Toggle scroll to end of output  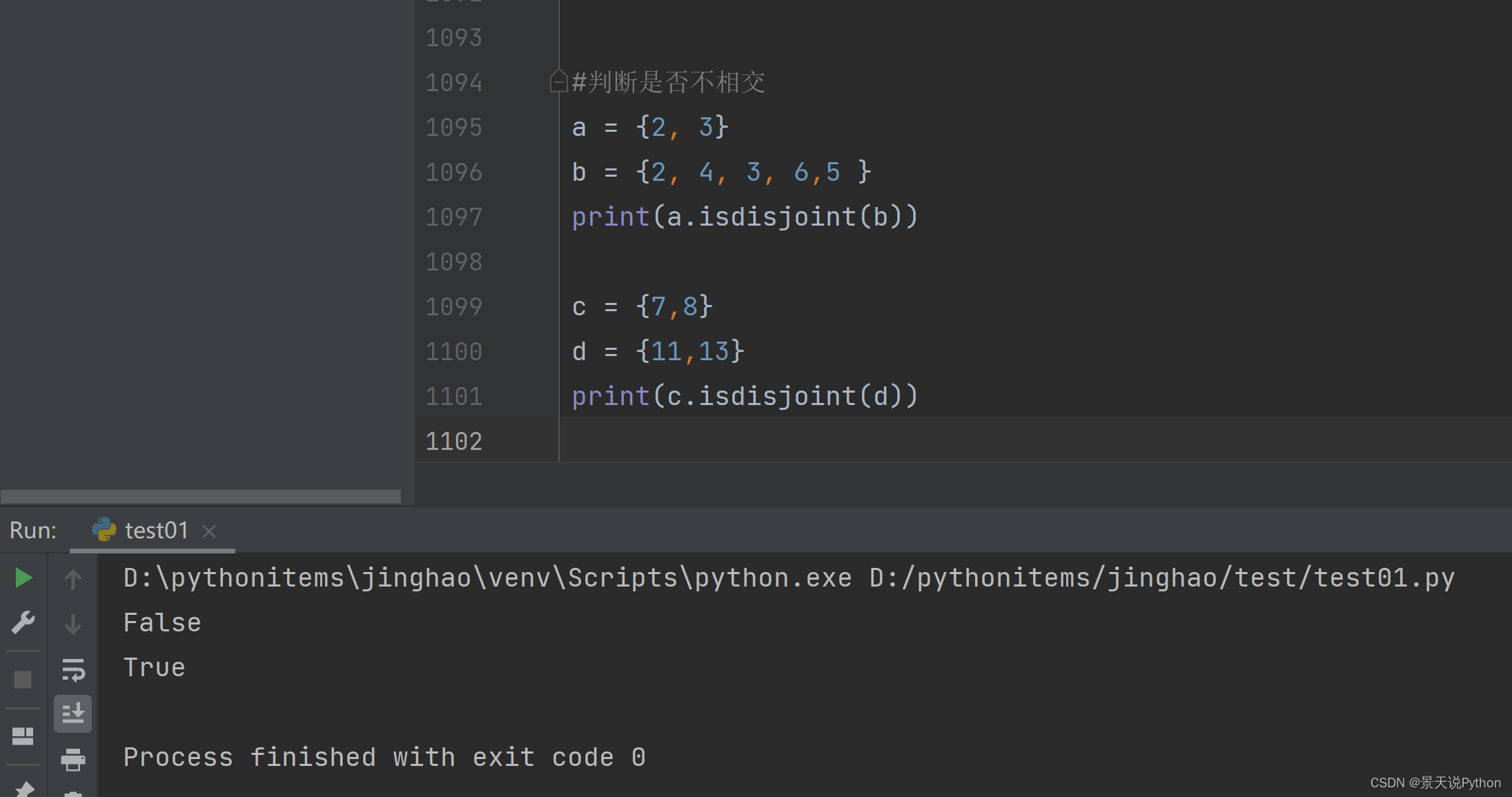coord(73,714)
